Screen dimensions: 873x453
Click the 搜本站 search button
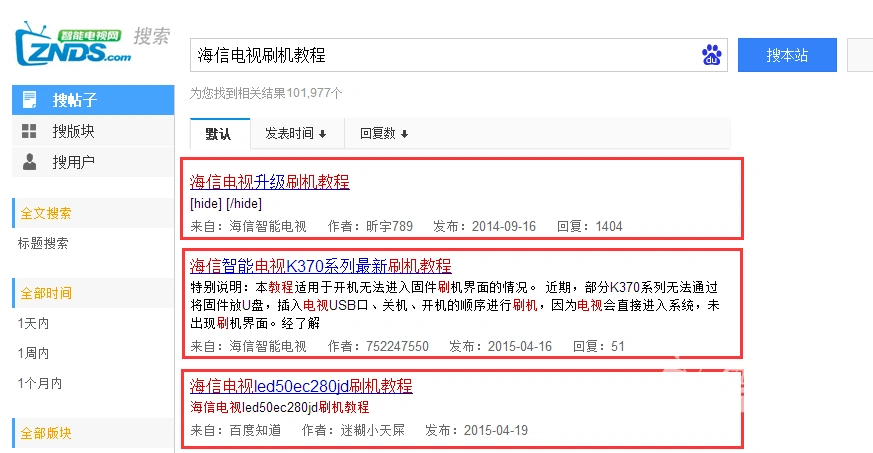point(787,55)
